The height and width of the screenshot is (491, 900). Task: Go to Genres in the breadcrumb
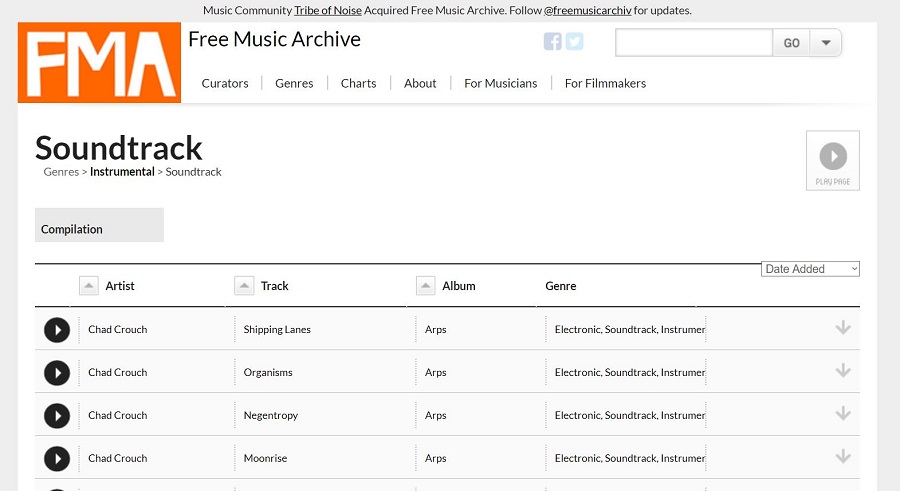coord(61,172)
